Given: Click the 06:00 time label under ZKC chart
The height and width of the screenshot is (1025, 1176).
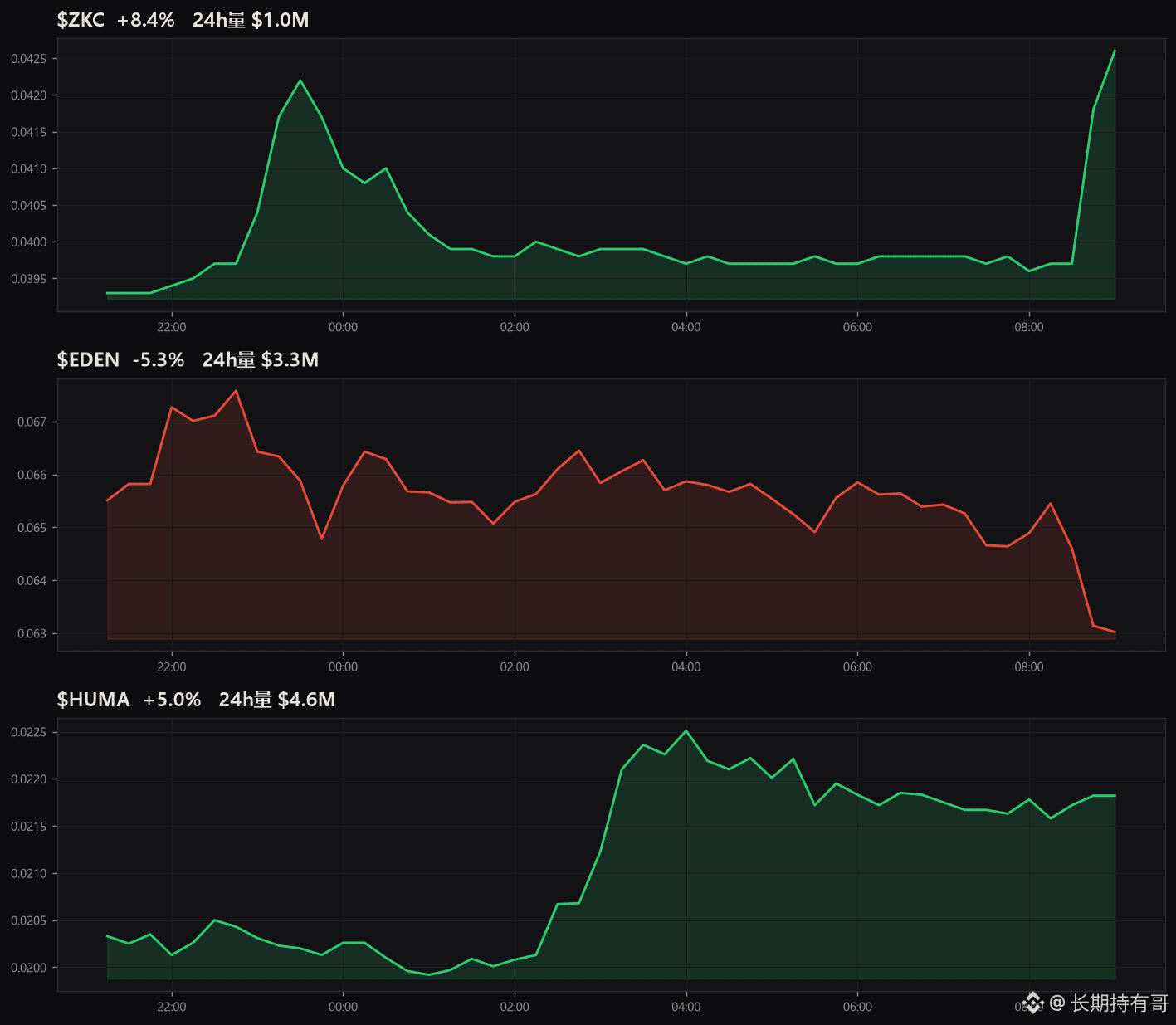Looking at the screenshot, I should coord(857,327).
